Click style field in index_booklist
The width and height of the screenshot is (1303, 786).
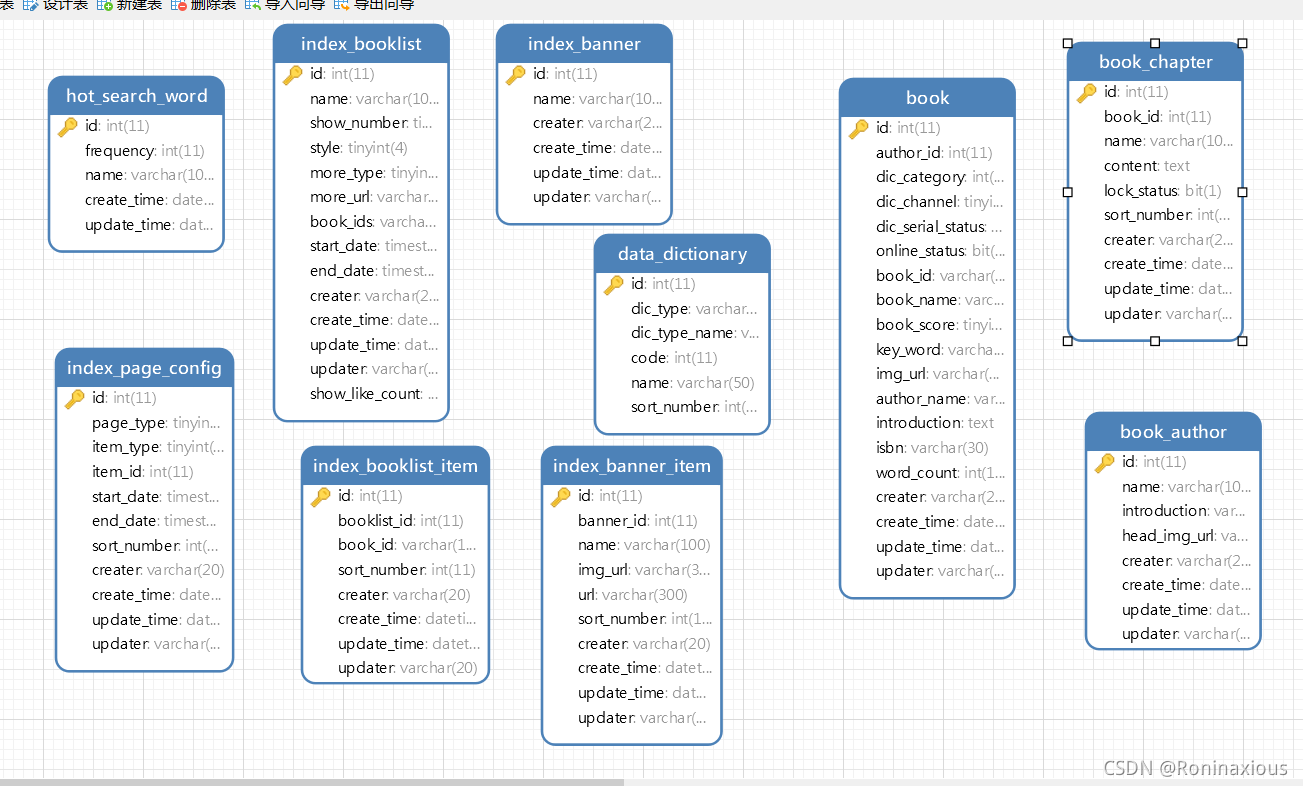361,148
